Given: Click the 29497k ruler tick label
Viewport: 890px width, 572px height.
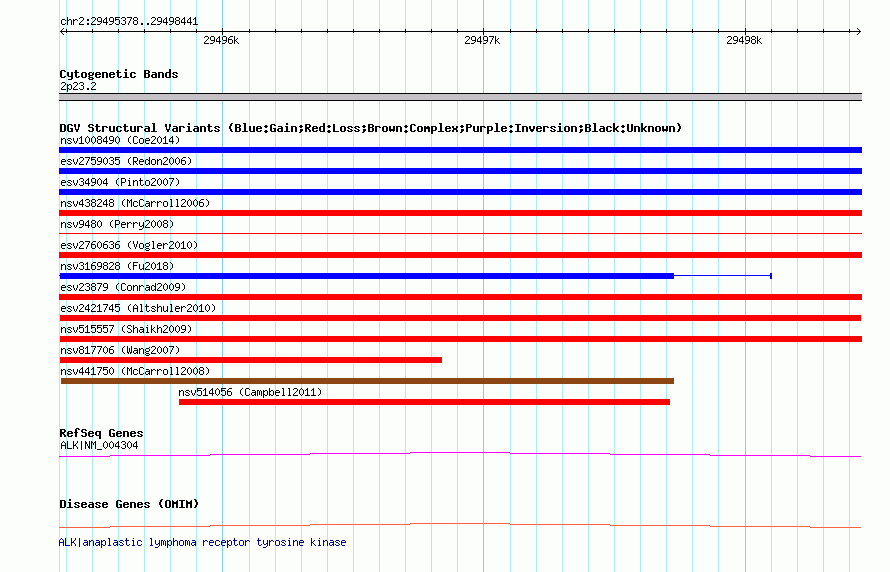Looking at the screenshot, I should click(x=482, y=40).
